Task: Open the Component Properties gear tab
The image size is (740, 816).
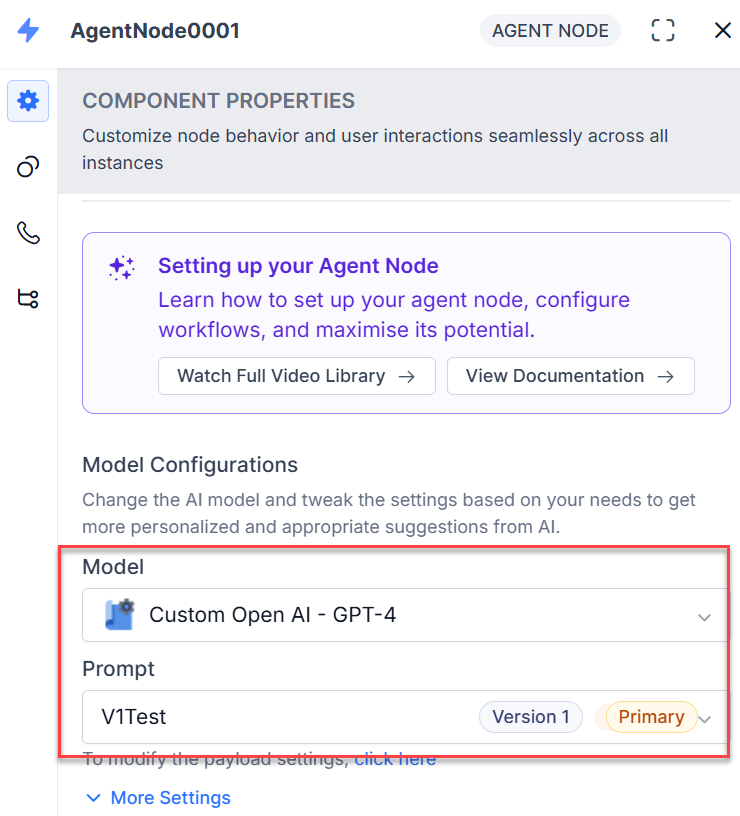Action: [x=28, y=101]
